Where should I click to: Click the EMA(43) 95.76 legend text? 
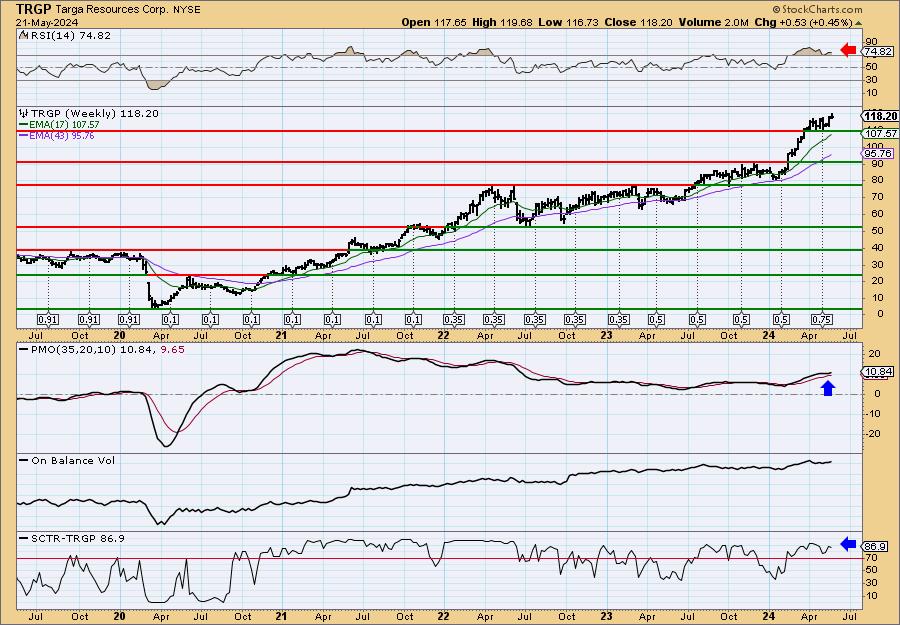[62, 136]
